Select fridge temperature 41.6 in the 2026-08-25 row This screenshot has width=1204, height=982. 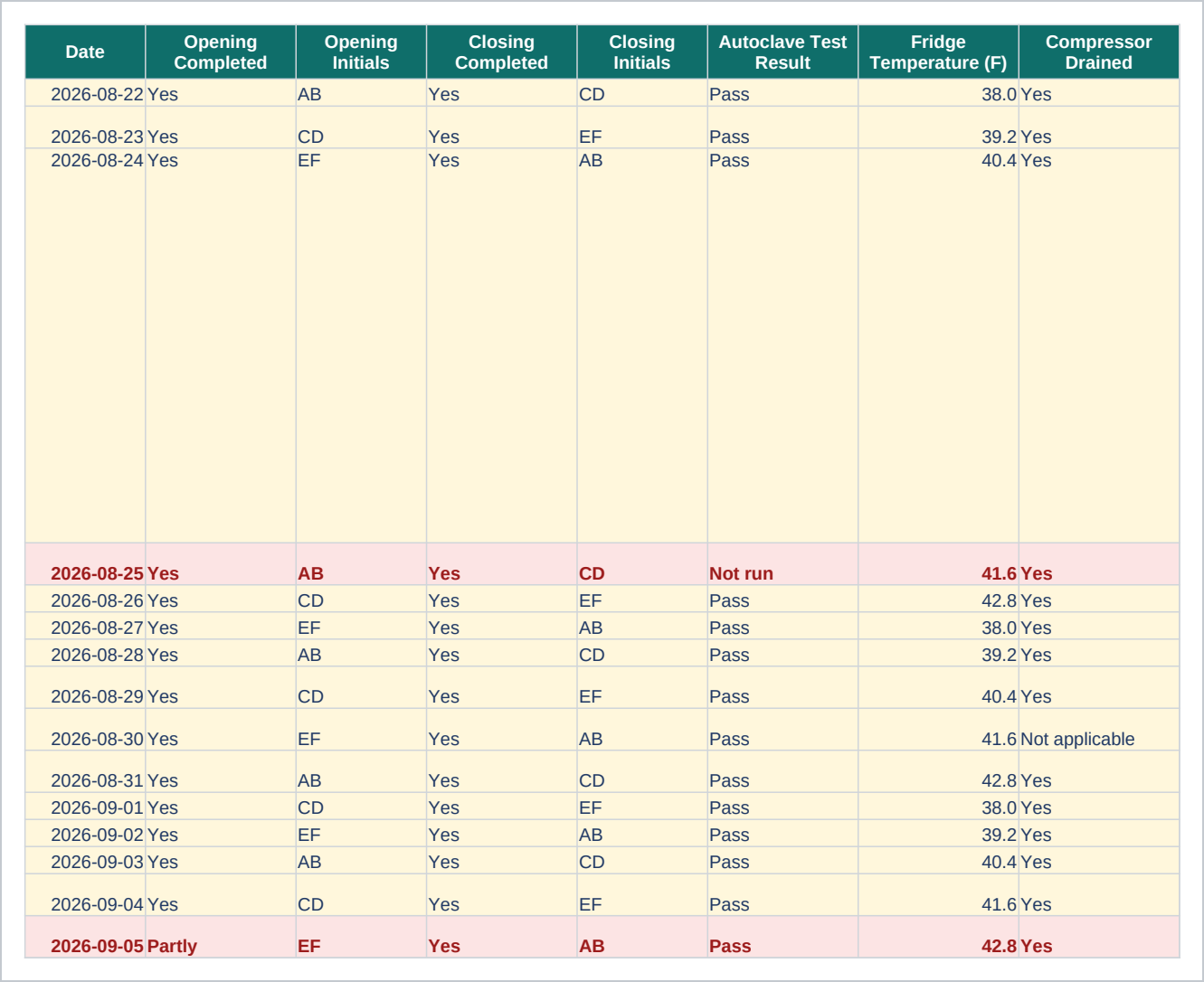click(938, 564)
